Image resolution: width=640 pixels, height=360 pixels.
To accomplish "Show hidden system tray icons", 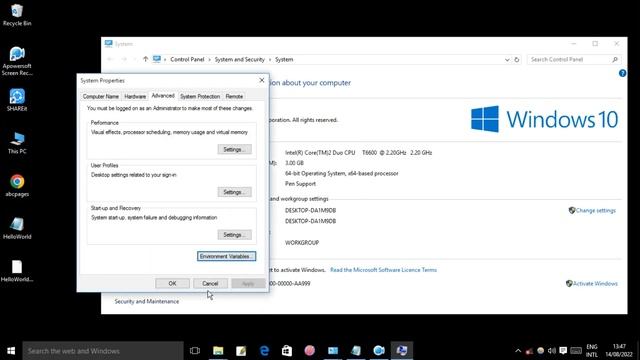I will (518, 351).
